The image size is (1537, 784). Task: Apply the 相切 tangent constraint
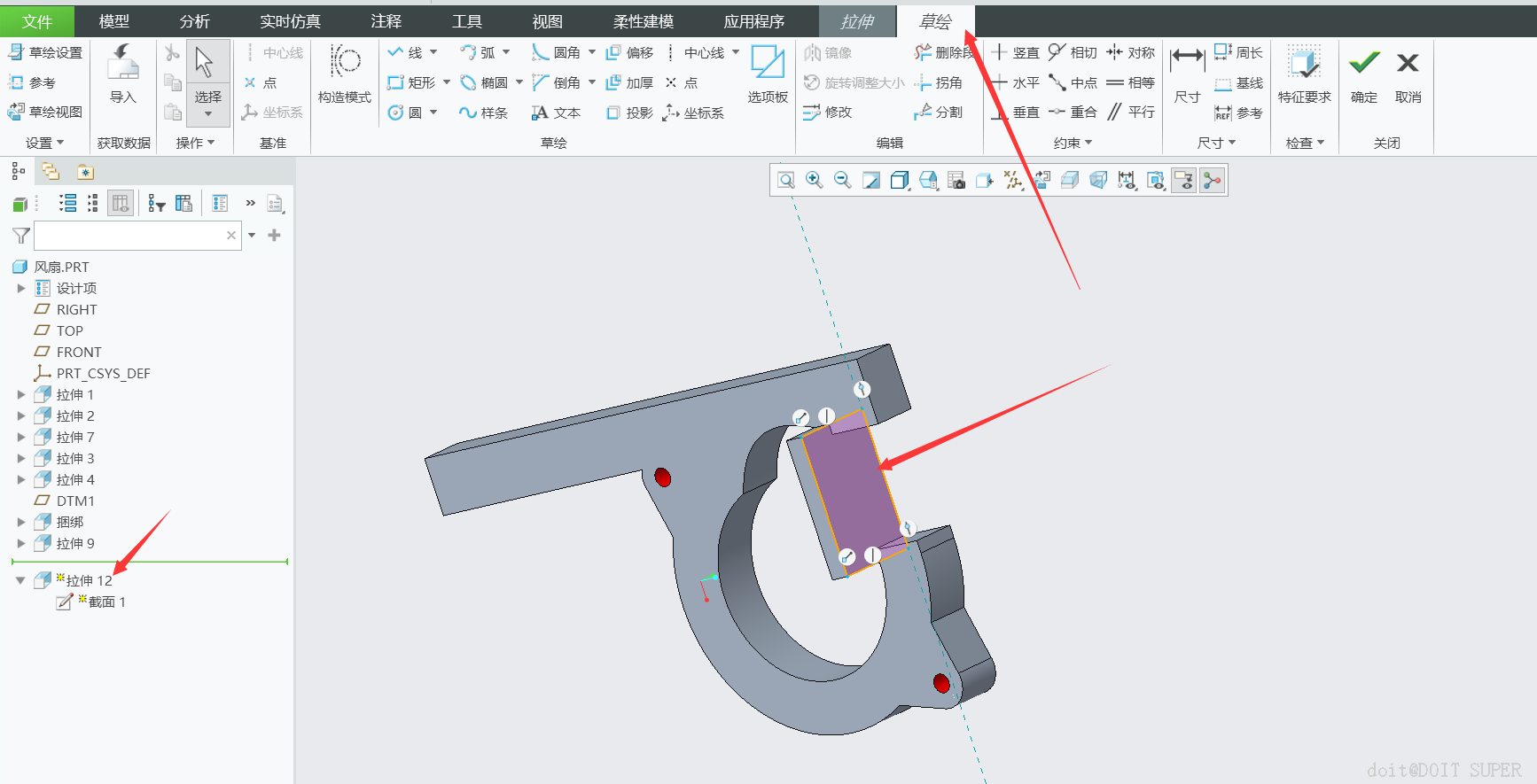[x=1073, y=52]
